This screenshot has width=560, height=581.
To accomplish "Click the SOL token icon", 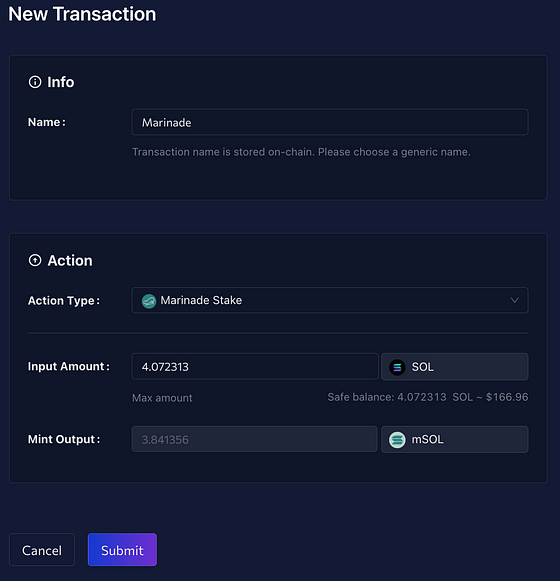I will (397, 367).
